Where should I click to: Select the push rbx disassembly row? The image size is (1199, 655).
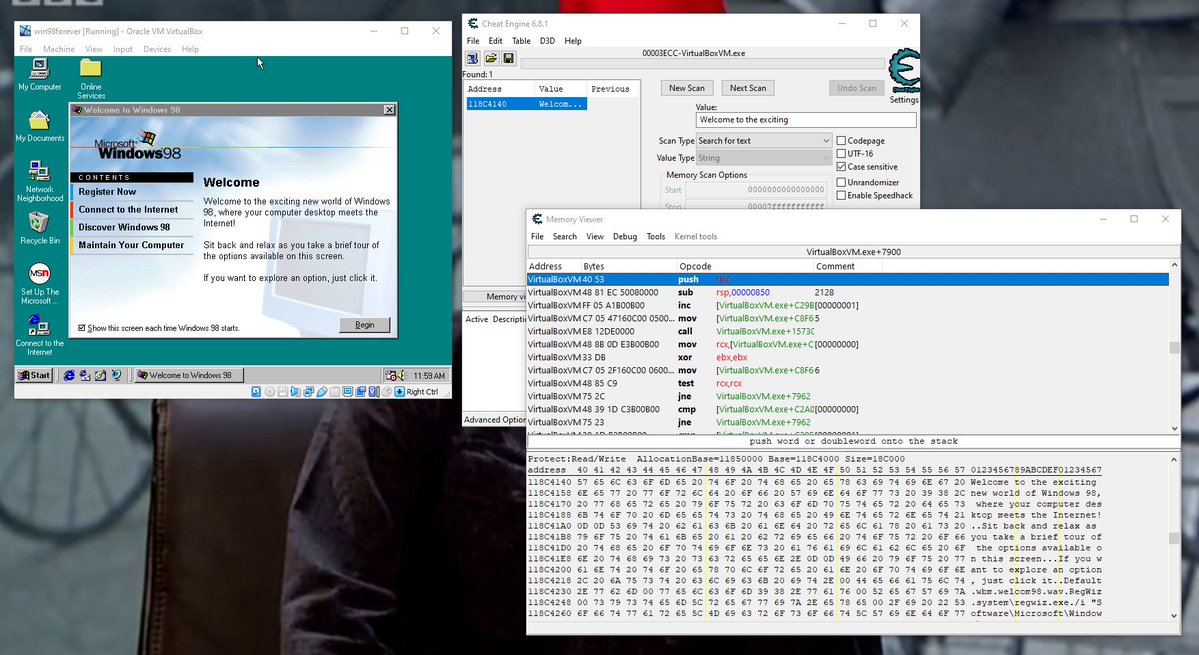coord(847,280)
